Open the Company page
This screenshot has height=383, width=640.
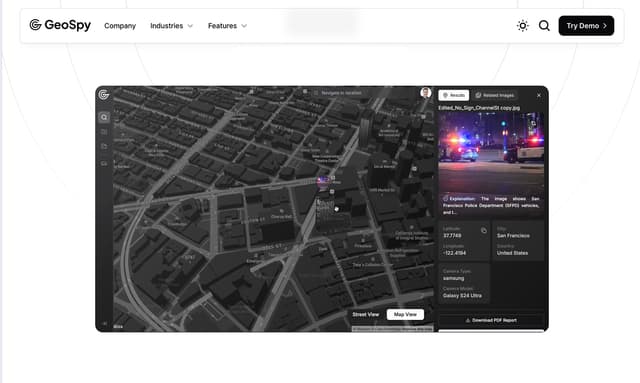coord(120,26)
